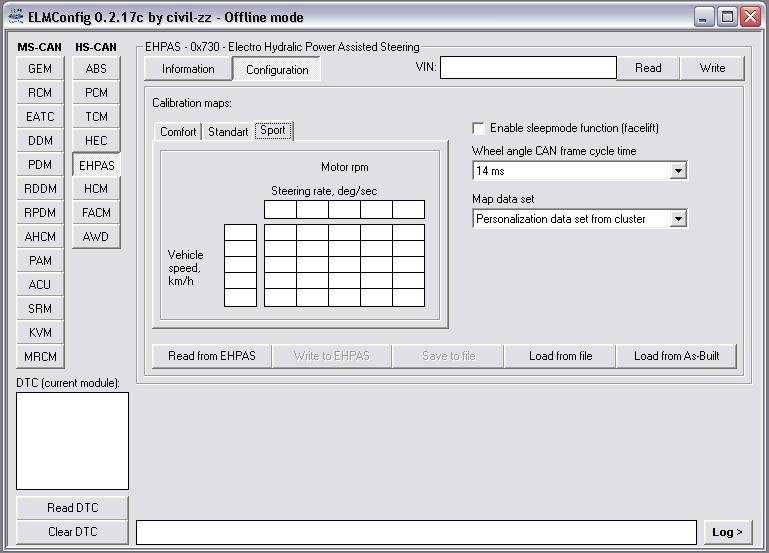Click the ELMConfig title bar icon
This screenshot has height=553, width=769.
pos(15,17)
